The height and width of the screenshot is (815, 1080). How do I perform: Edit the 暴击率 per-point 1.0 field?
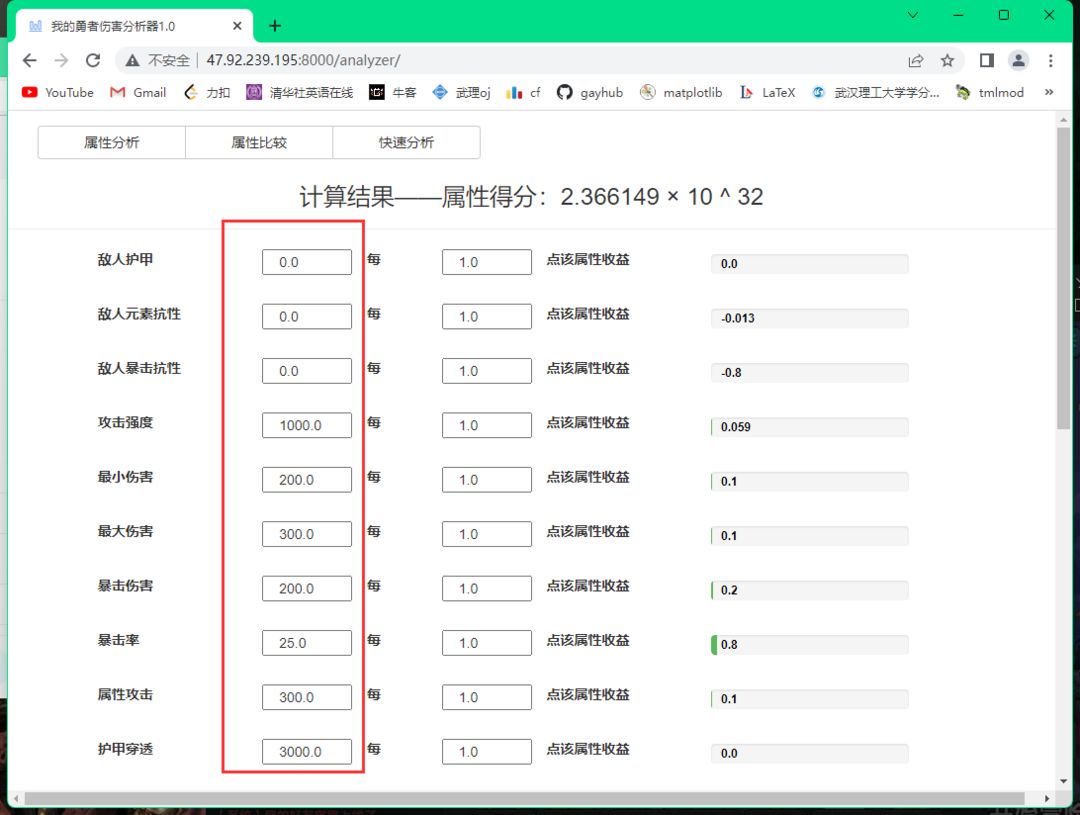tap(487, 643)
